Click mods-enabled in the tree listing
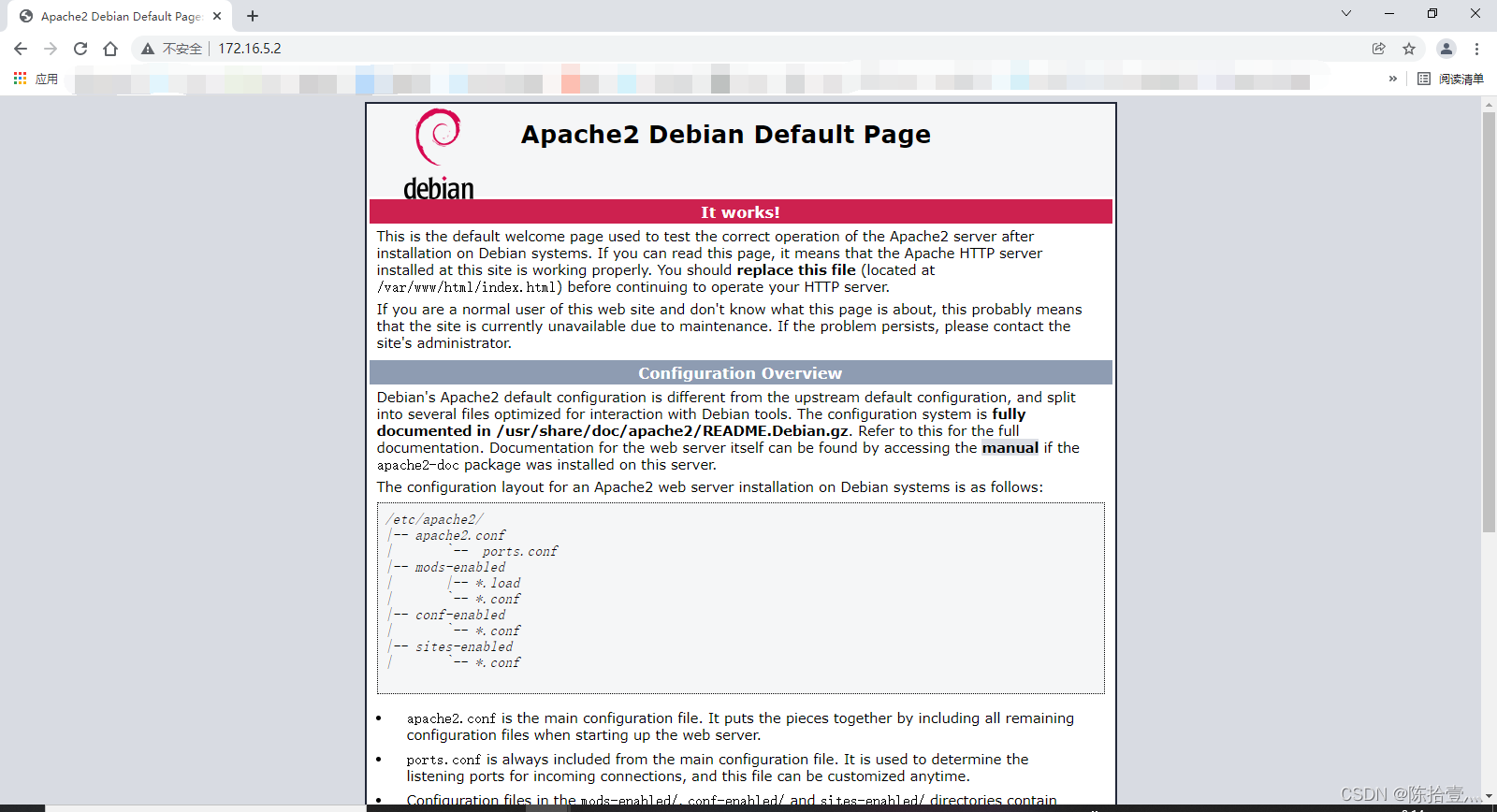The height and width of the screenshot is (812, 1497). pos(459,568)
